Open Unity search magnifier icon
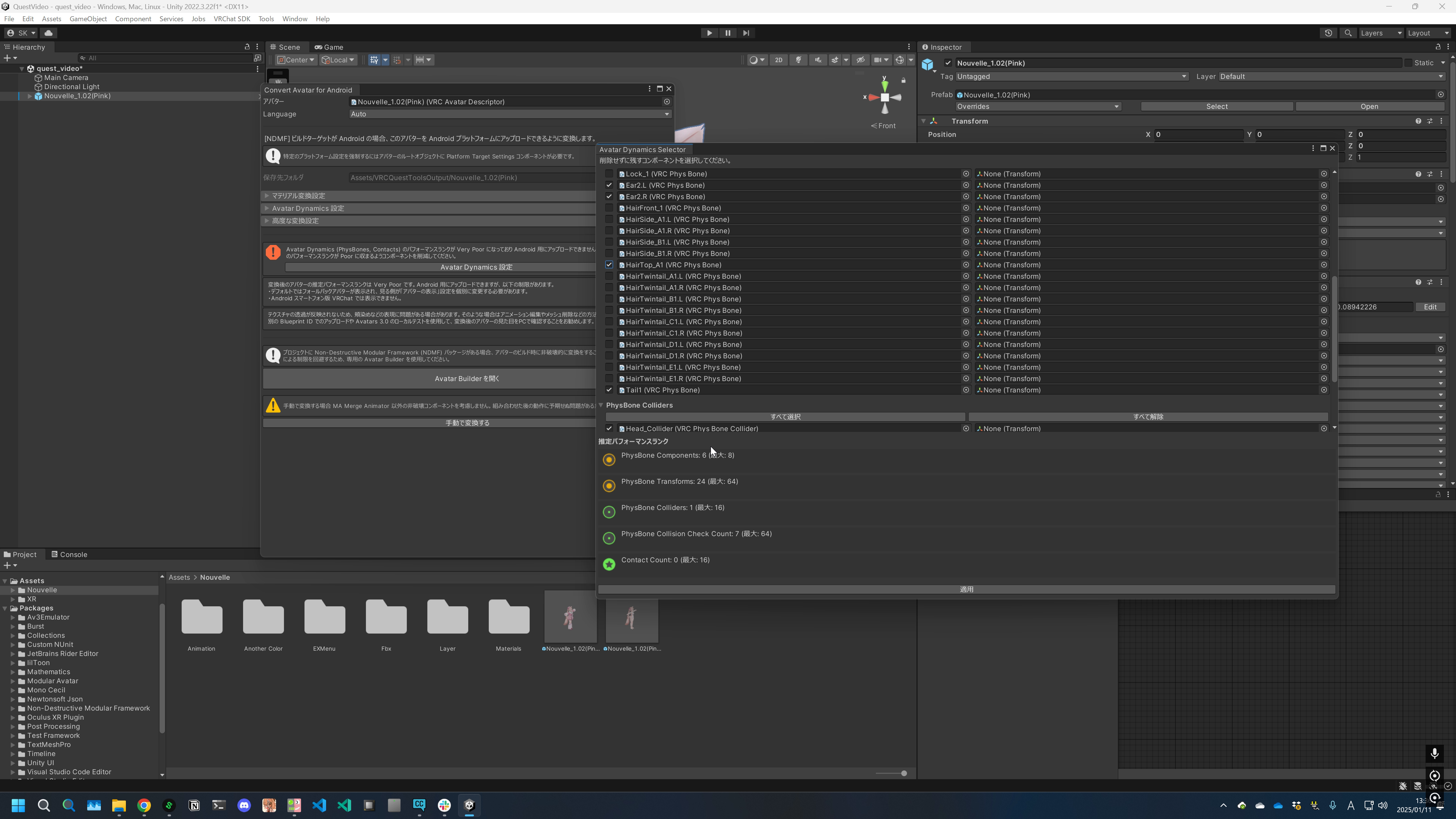The image size is (1456, 819). point(1348,33)
